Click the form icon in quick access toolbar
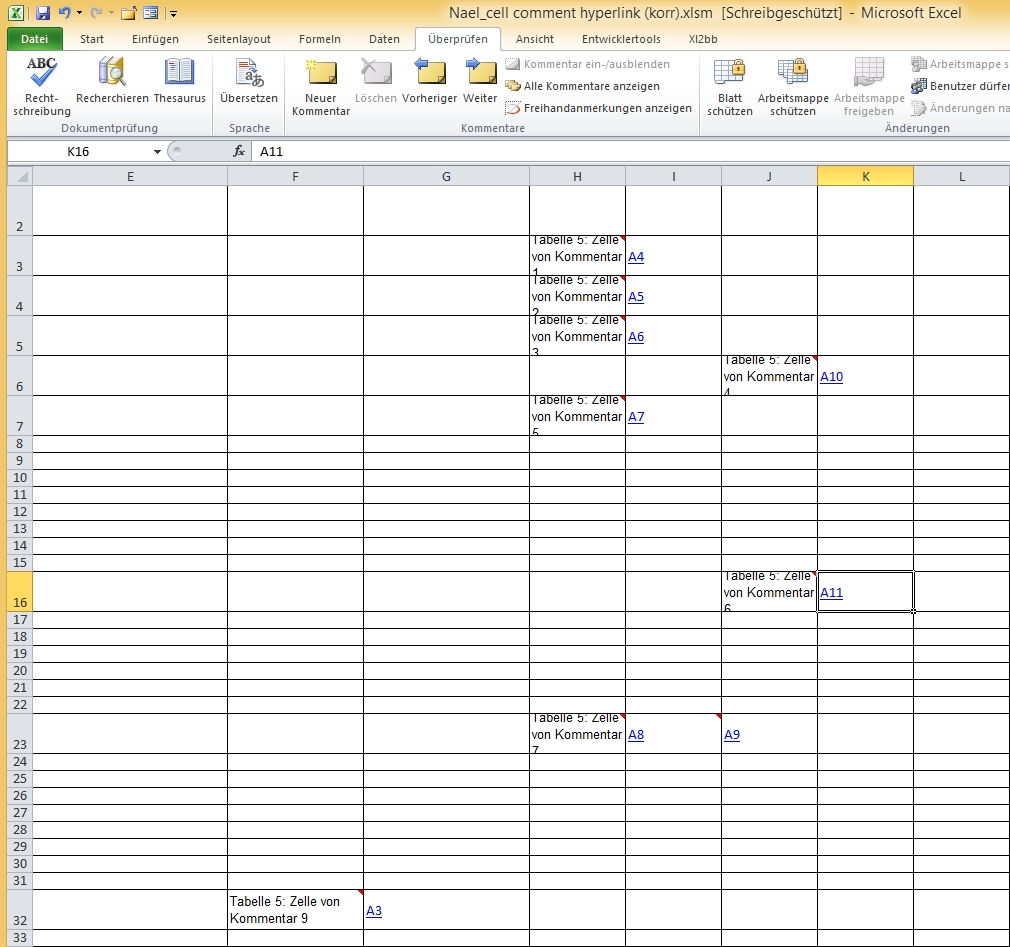The height and width of the screenshot is (947, 1010). pyautogui.click(x=151, y=13)
